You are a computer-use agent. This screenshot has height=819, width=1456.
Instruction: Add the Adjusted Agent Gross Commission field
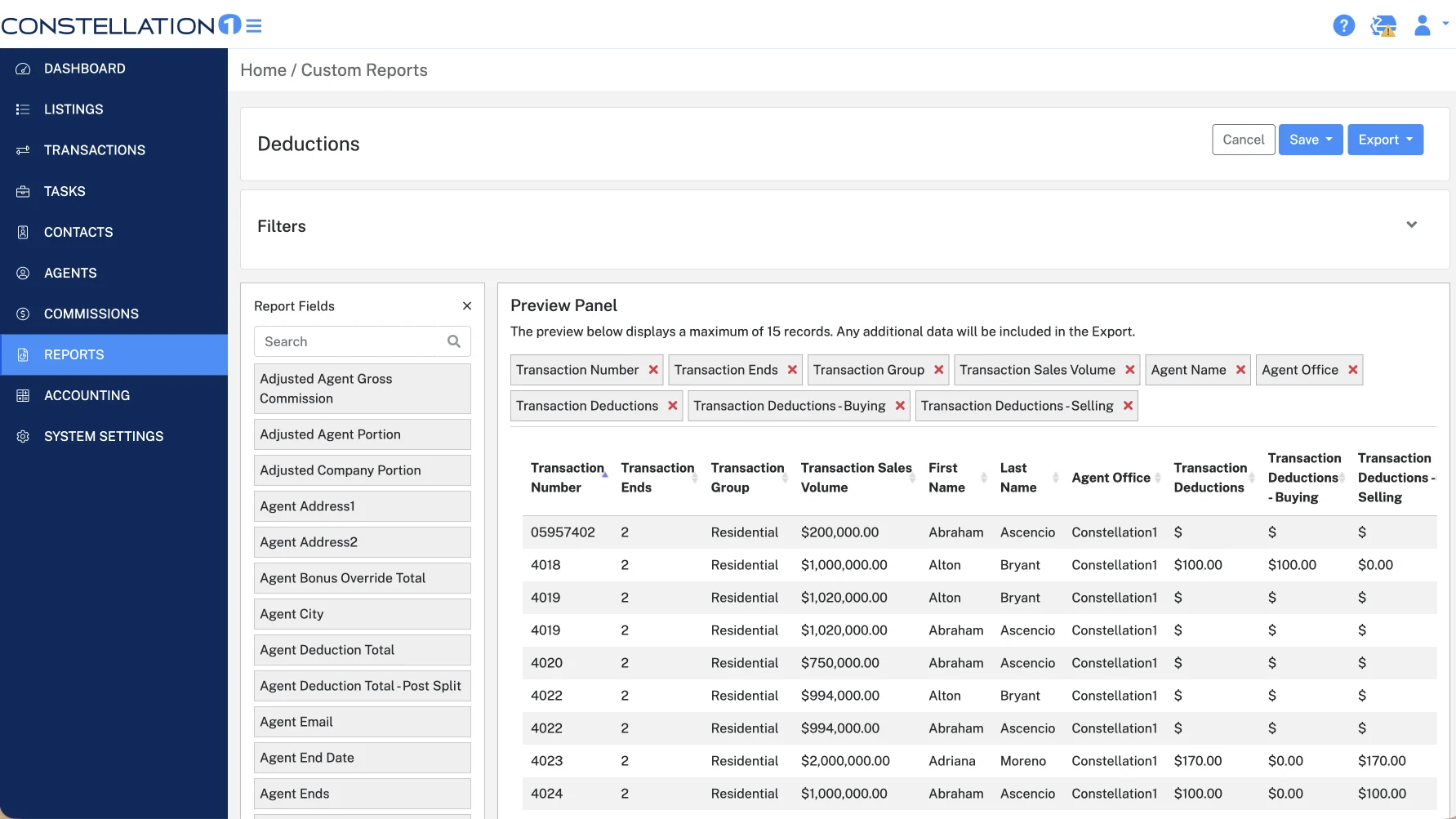tap(363, 389)
